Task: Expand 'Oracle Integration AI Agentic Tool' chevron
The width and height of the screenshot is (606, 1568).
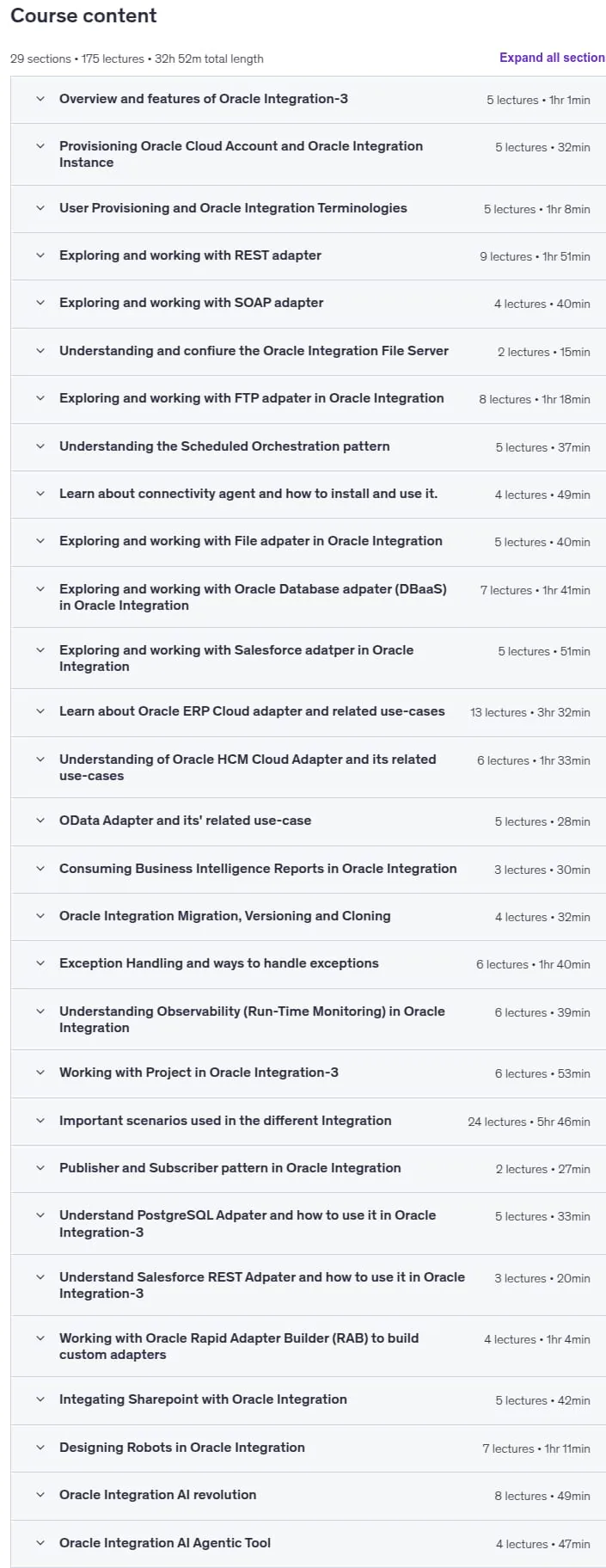Action: point(40,1543)
